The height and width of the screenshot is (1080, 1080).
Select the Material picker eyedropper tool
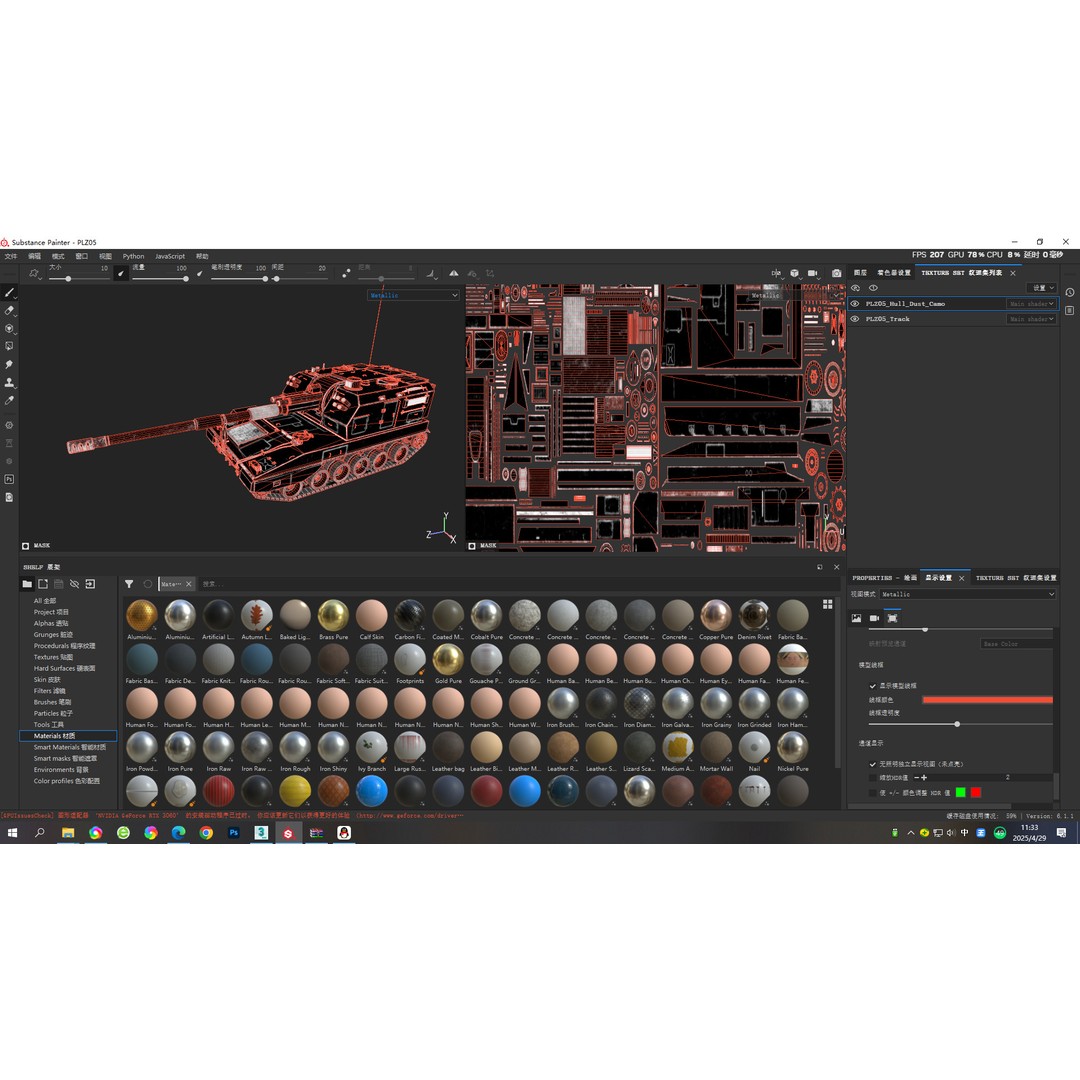(x=9, y=400)
